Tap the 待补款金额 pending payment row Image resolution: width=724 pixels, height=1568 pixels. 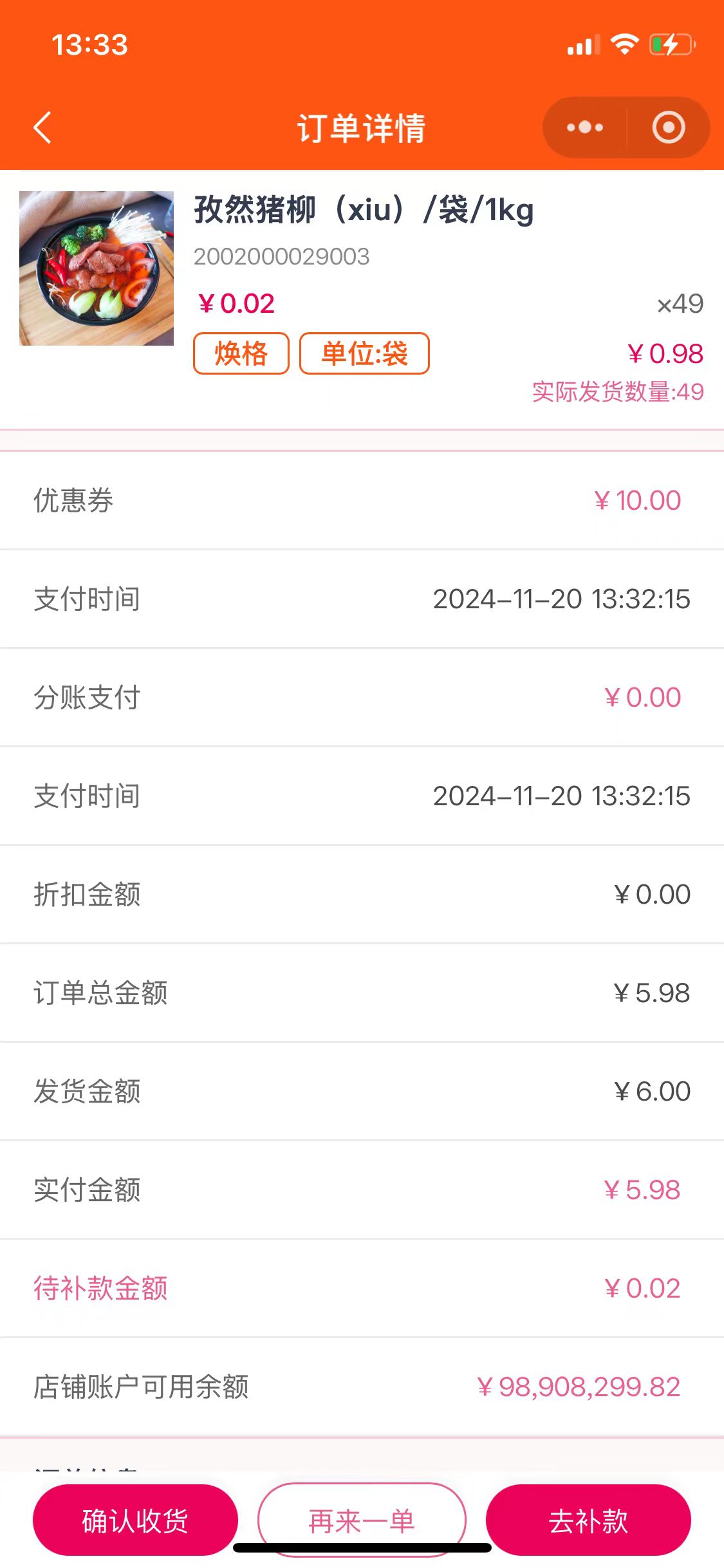pyautogui.click(x=362, y=1289)
